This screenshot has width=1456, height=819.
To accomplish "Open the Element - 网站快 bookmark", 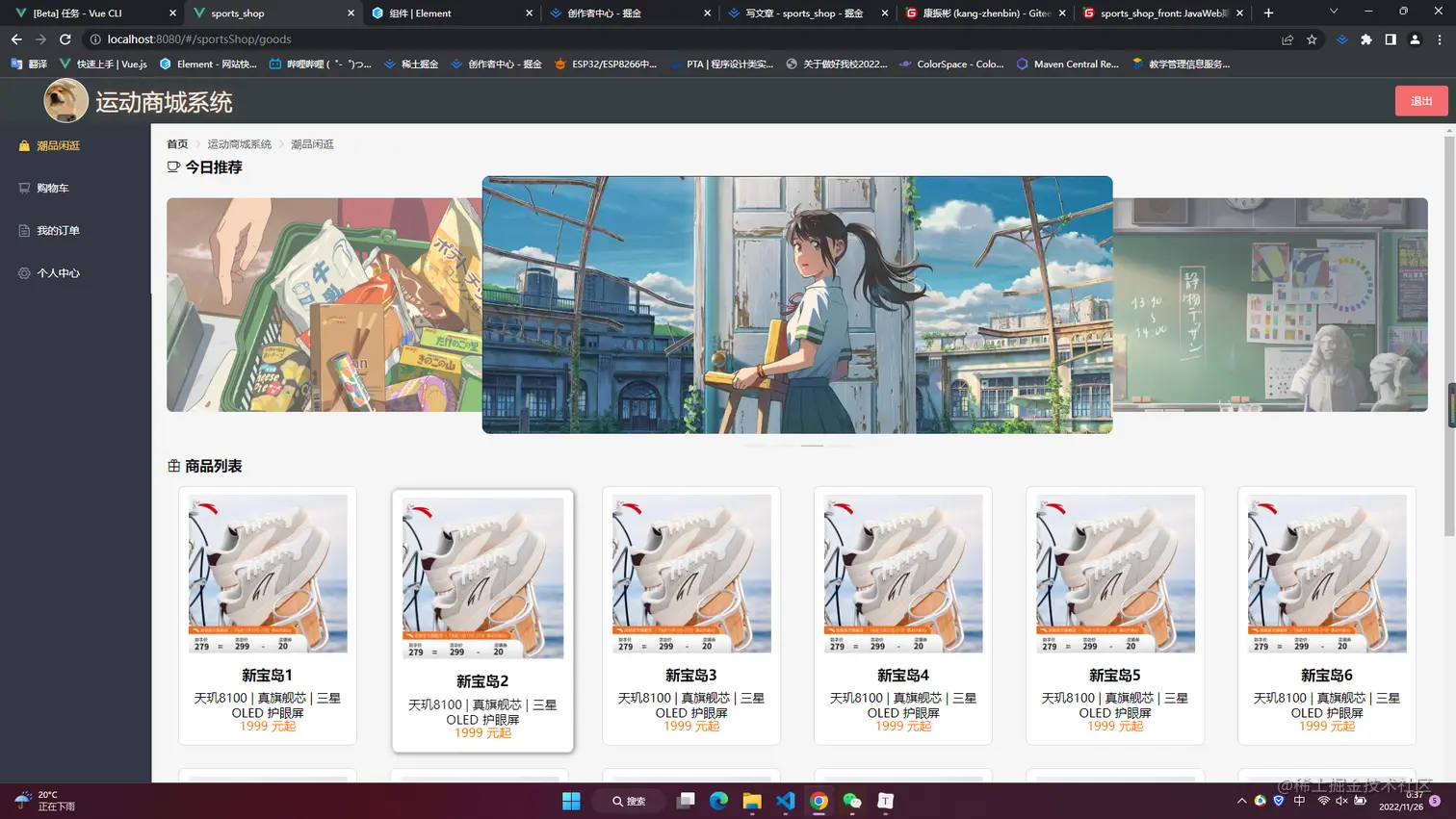I will [209, 64].
